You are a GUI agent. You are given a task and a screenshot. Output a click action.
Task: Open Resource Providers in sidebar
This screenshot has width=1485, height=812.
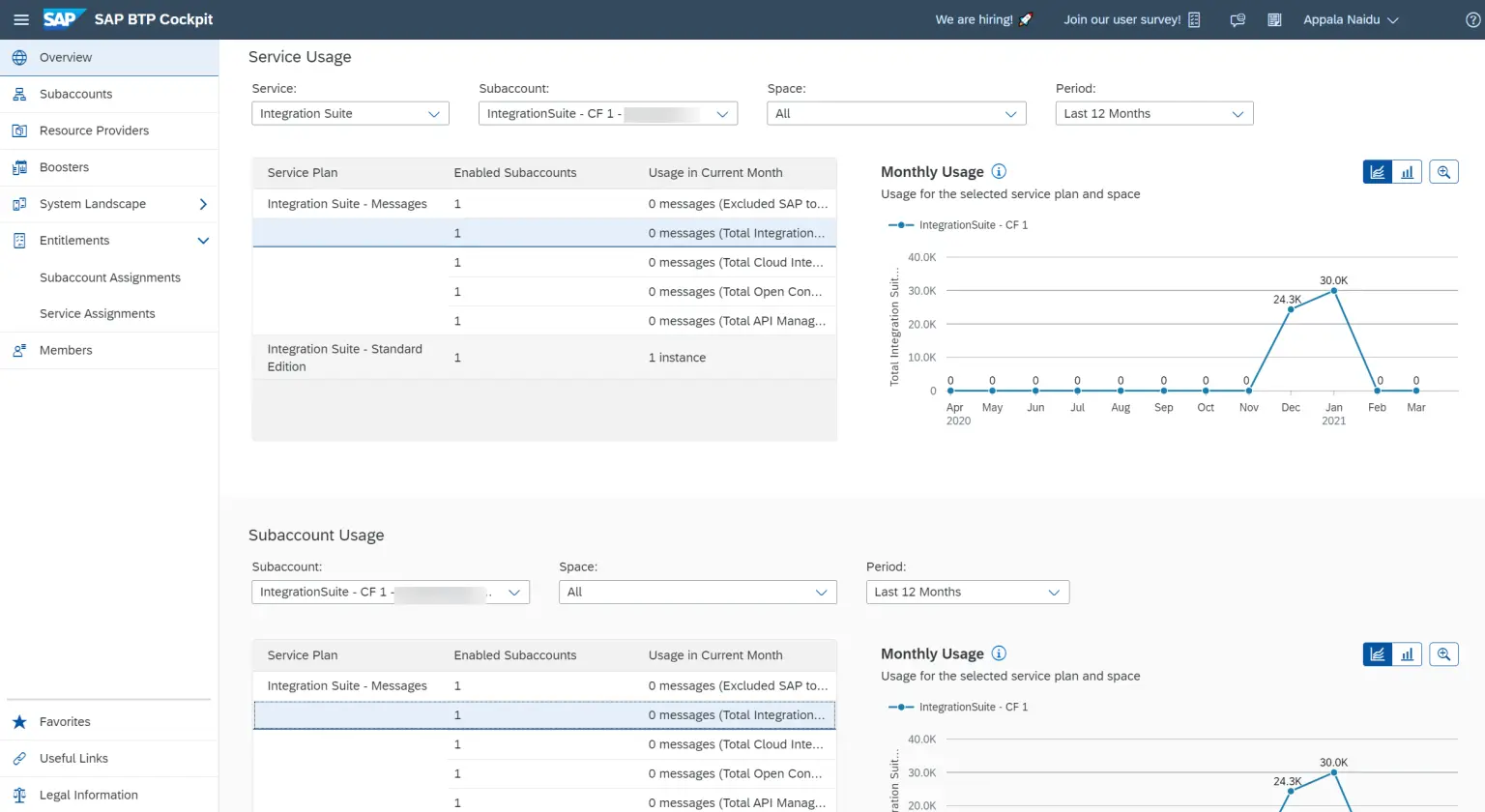coord(109,130)
